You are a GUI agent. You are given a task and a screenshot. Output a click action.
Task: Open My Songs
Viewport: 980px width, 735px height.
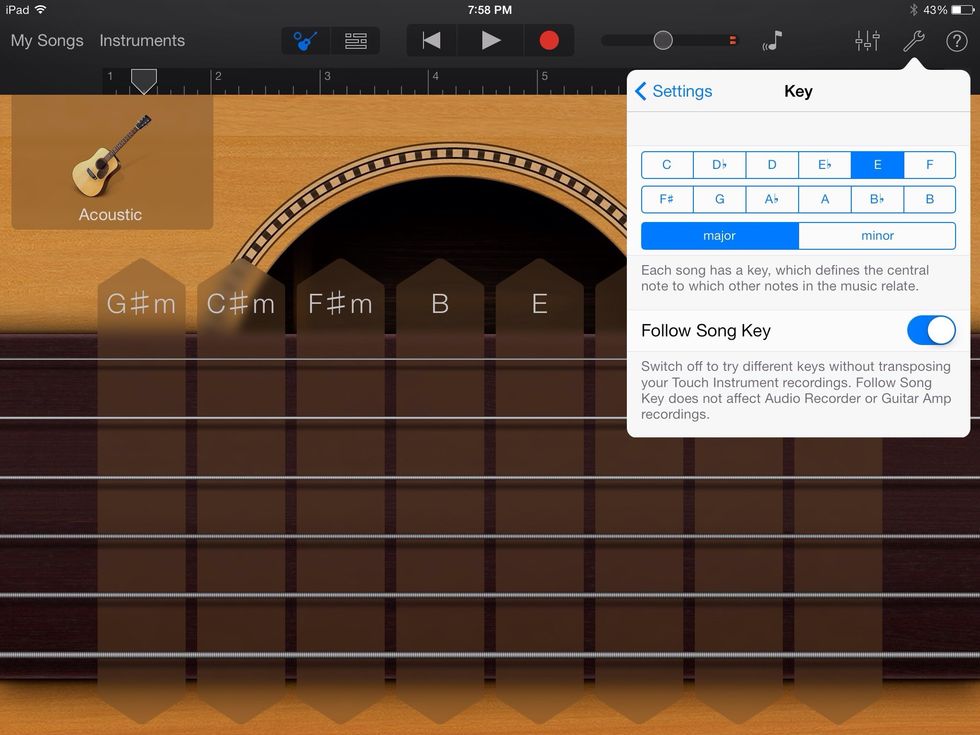point(46,41)
